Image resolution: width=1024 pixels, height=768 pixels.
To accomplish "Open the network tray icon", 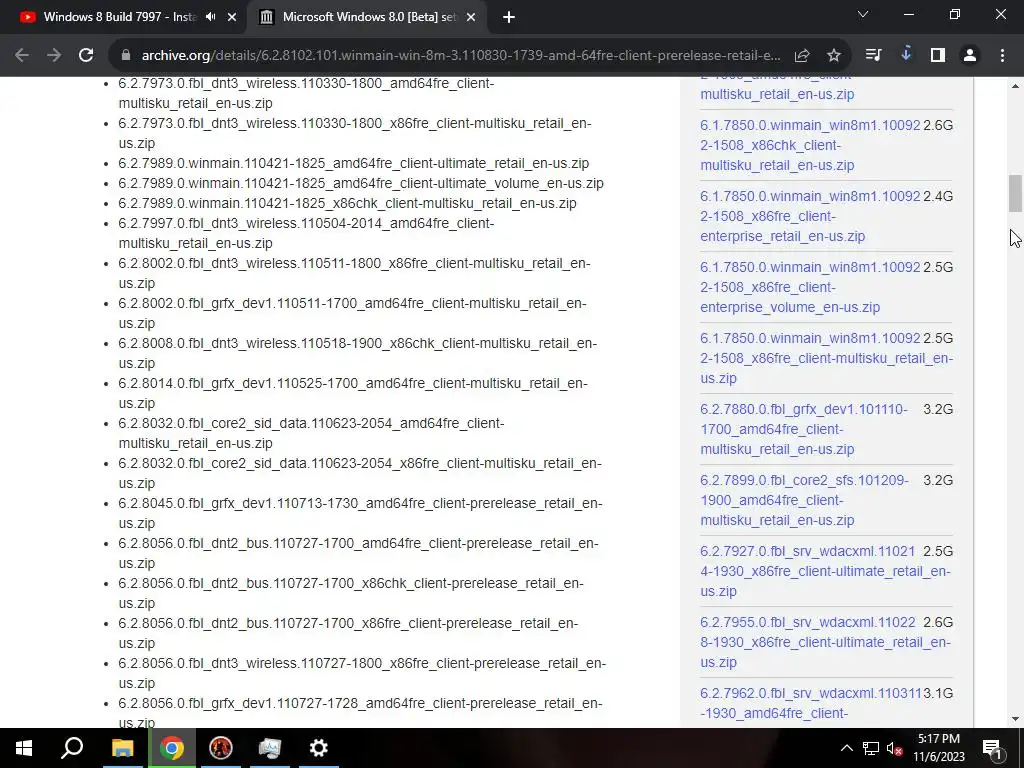I will coord(871,748).
